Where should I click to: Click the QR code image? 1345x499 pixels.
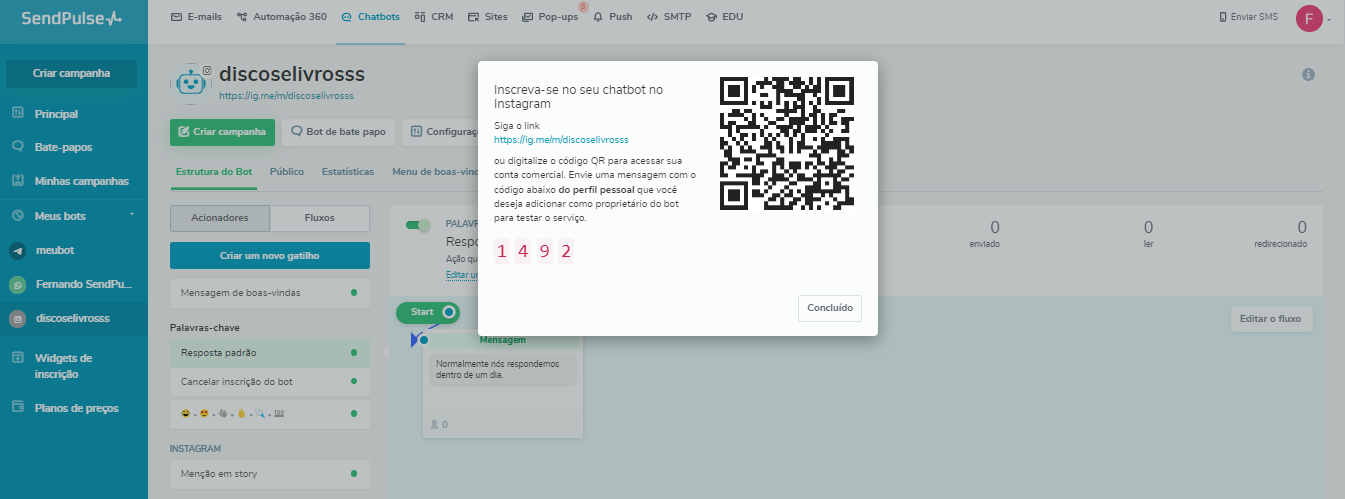787,142
